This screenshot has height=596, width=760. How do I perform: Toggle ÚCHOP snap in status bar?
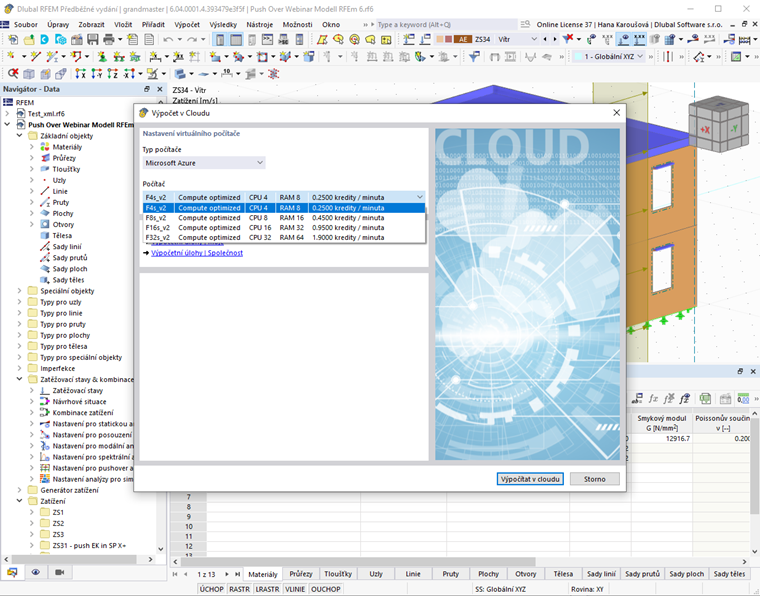(x=211, y=589)
